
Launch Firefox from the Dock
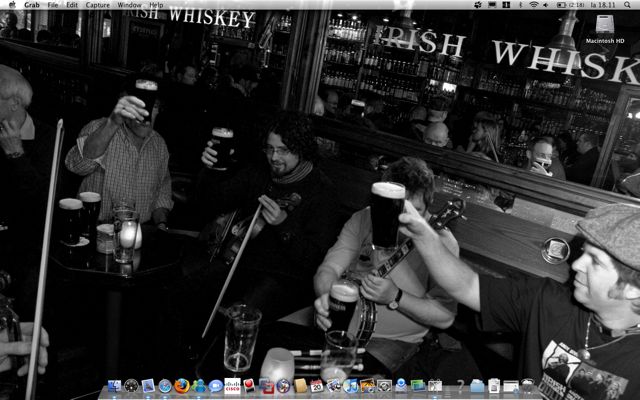click(182, 386)
